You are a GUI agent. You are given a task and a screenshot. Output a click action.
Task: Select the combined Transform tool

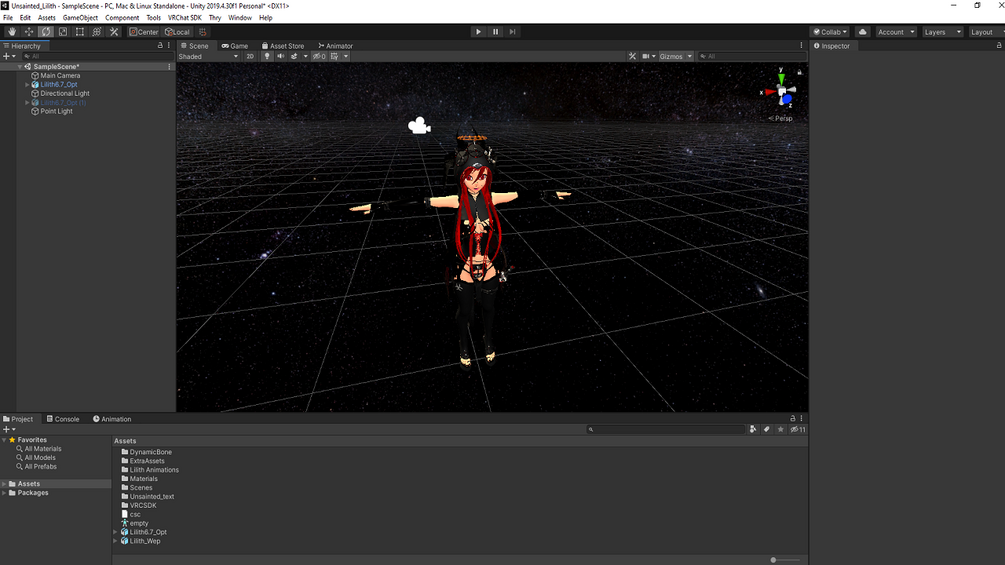(x=97, y=31)
